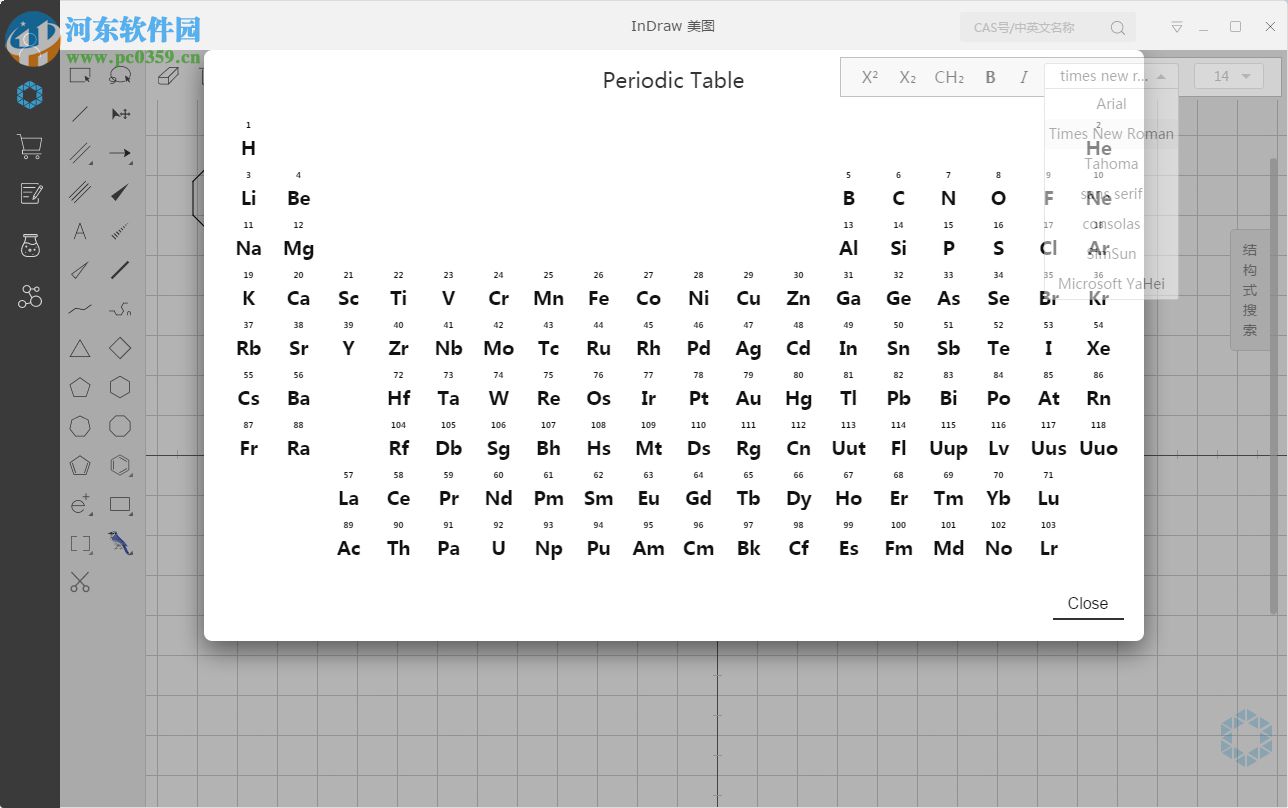The width and height of the screenshot is (1288, 808).
Task: Open the flask panel in the sidebar
Action: tap(29, 245)
